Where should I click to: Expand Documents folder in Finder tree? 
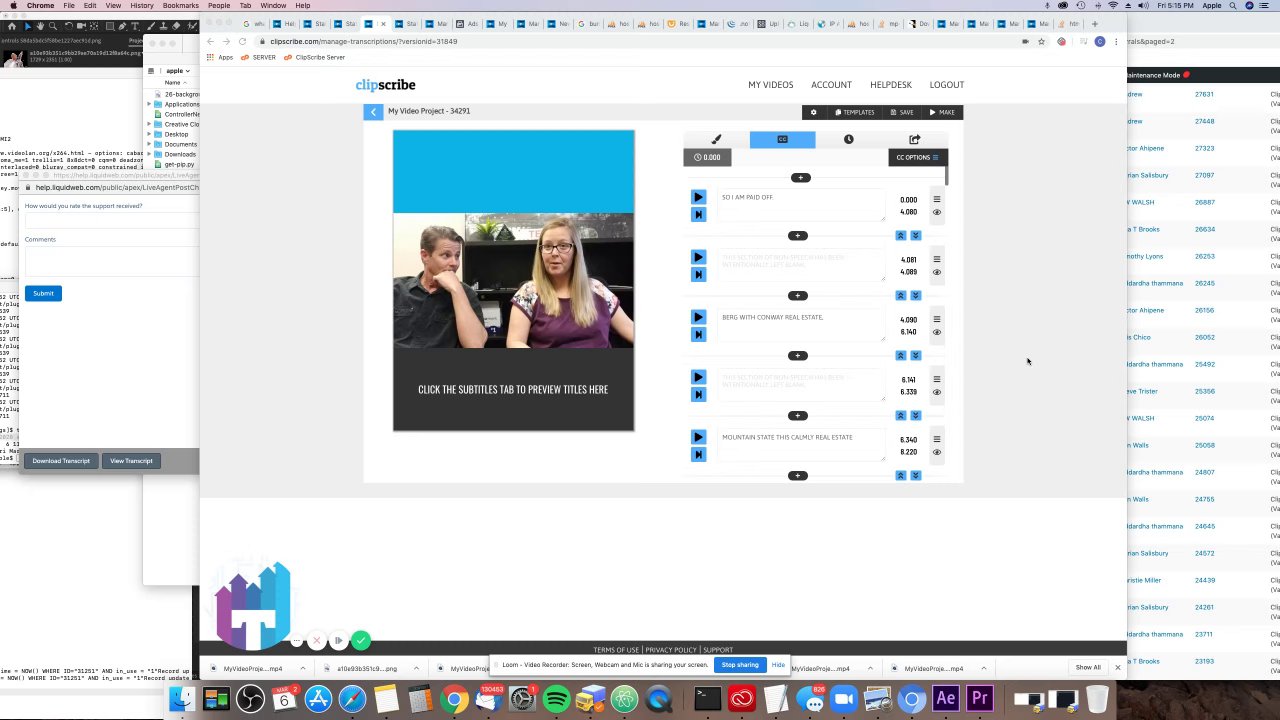pos(149,144)
